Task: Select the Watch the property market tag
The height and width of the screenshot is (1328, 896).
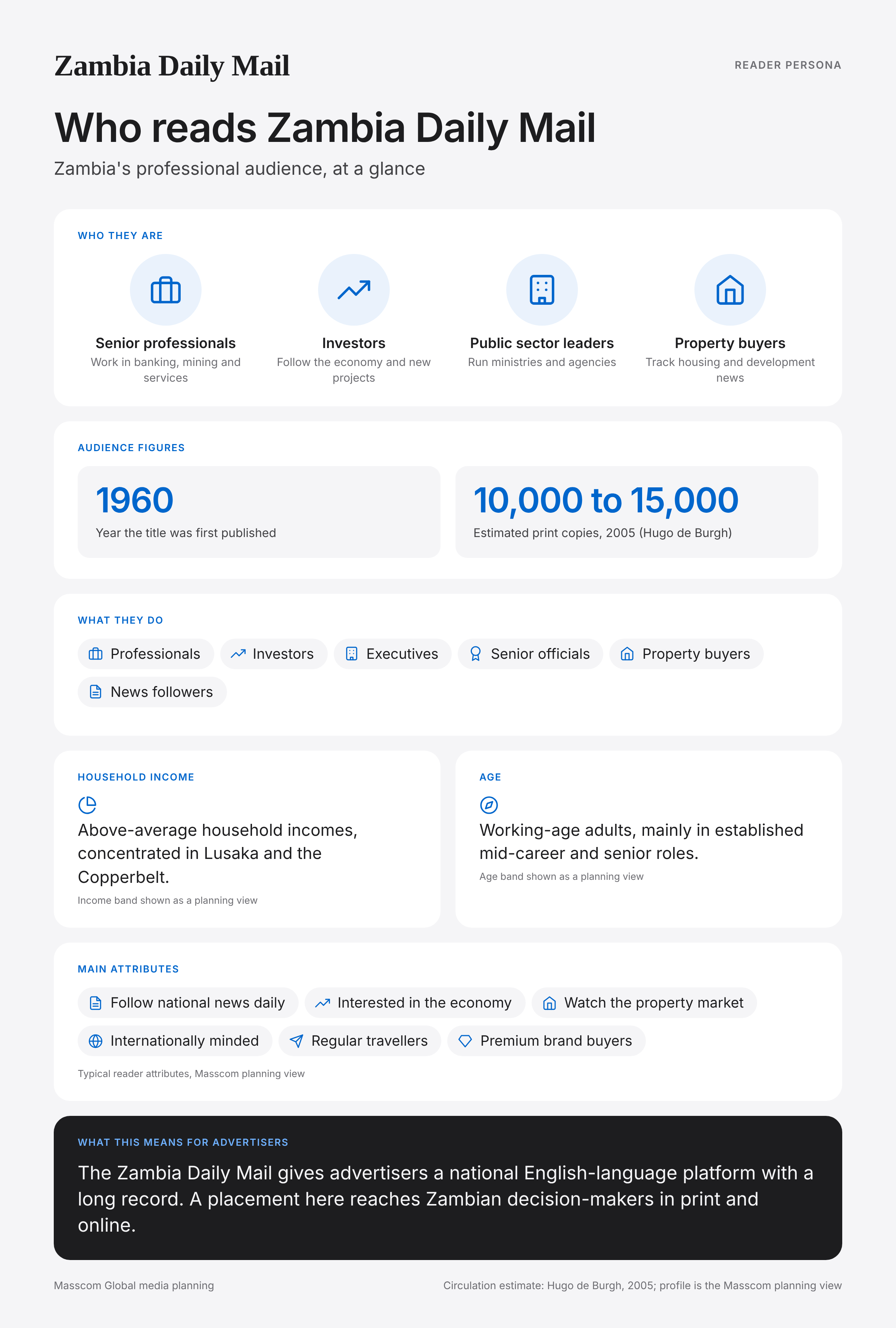Action: (x=644, y=1002)
